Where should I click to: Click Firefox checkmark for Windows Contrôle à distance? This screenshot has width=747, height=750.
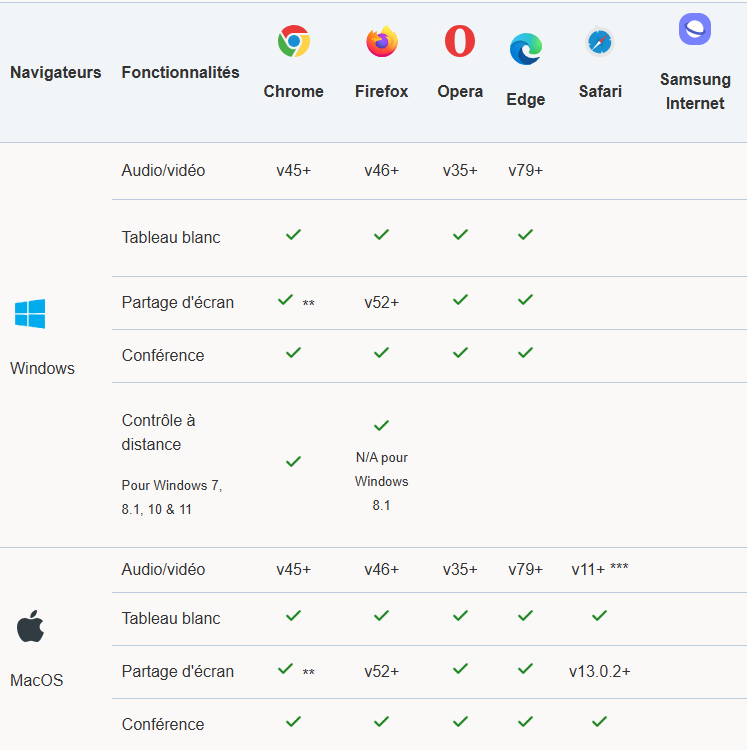point(381,426)
